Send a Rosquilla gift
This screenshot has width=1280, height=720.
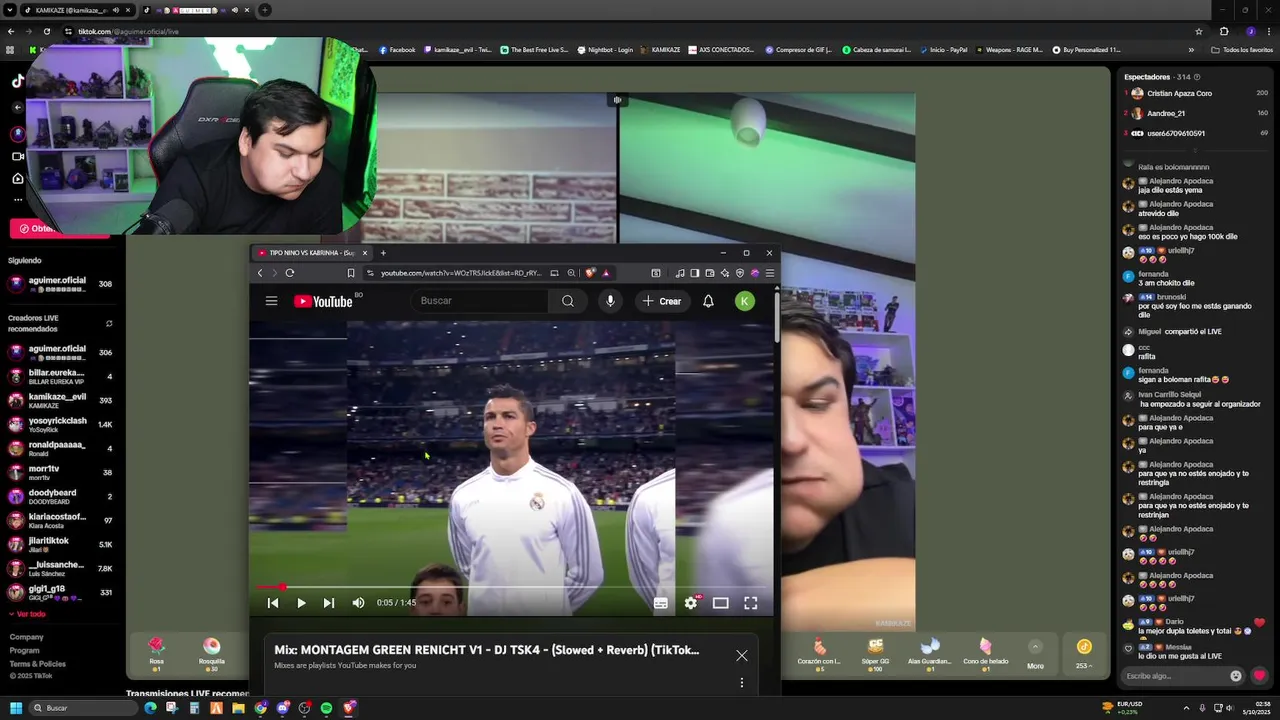pyautogui.click(x=211, y=653)
